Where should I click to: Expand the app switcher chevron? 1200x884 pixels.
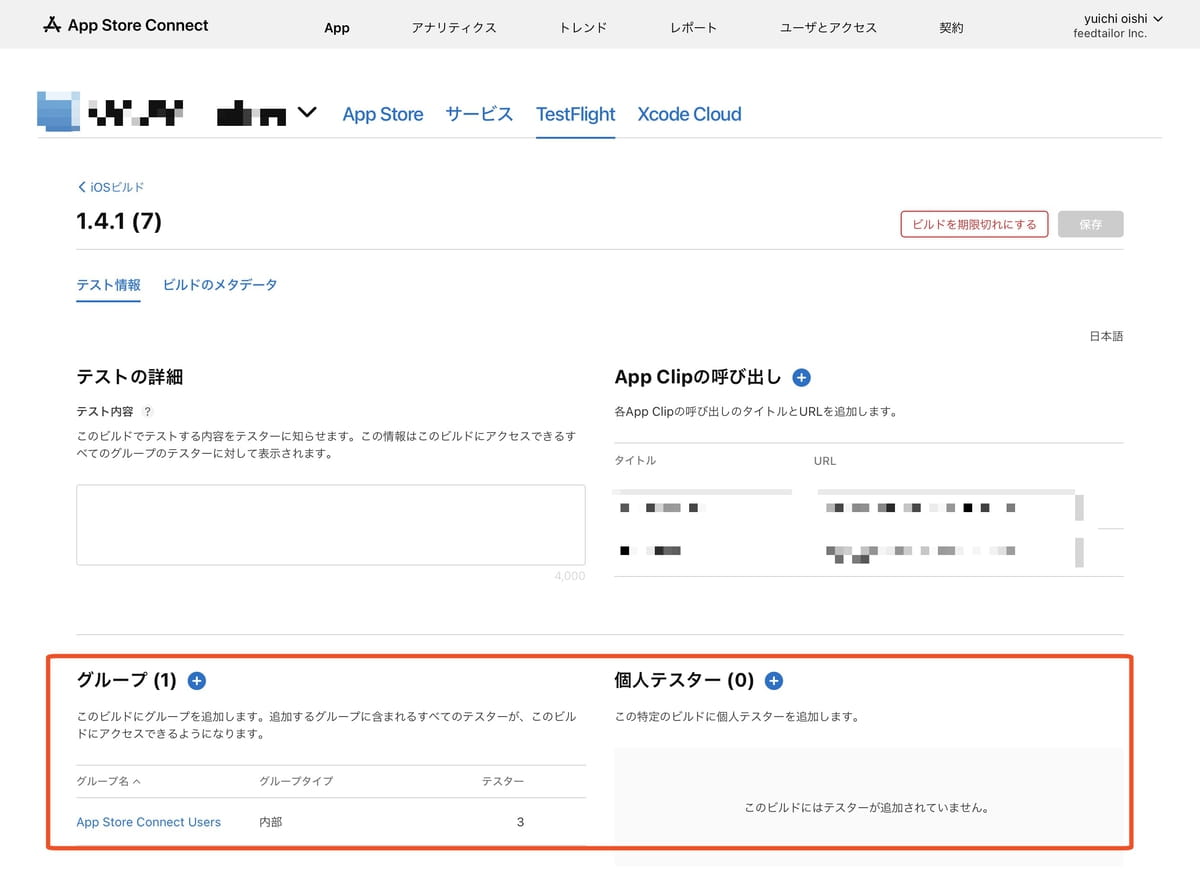coord(306,113)
